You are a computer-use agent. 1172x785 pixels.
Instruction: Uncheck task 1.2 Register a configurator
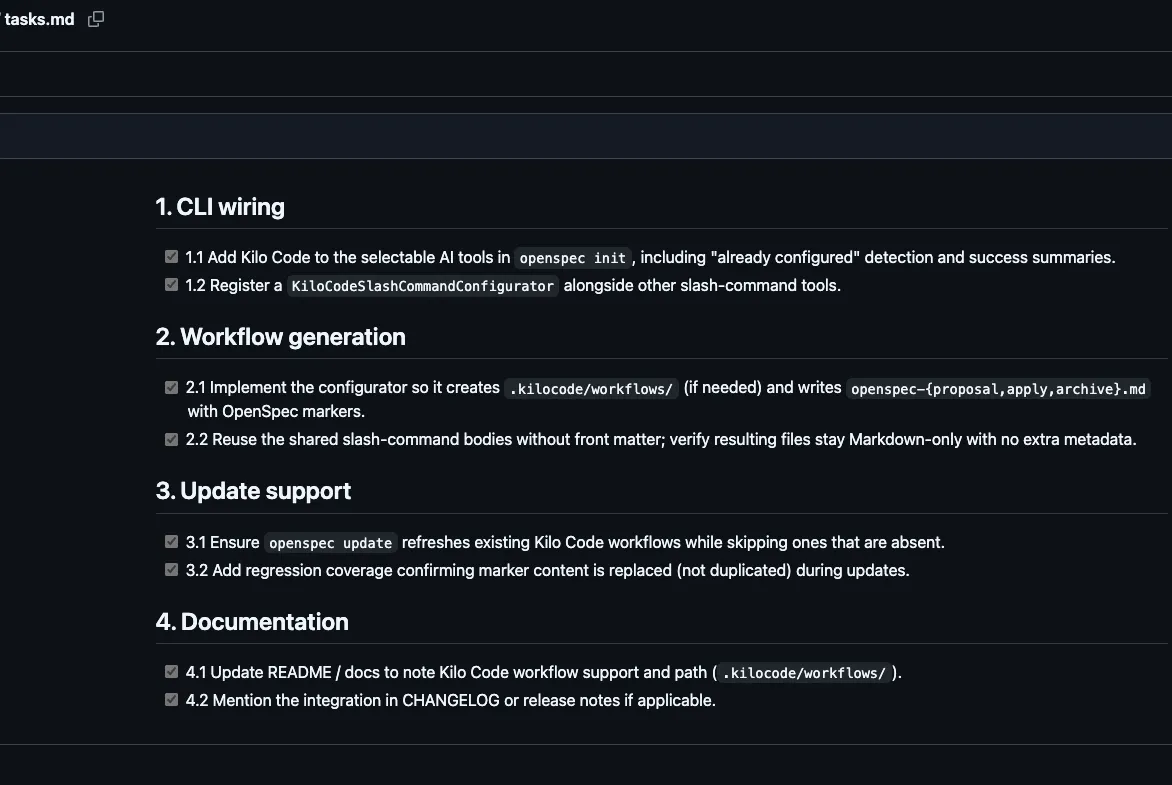172,285
